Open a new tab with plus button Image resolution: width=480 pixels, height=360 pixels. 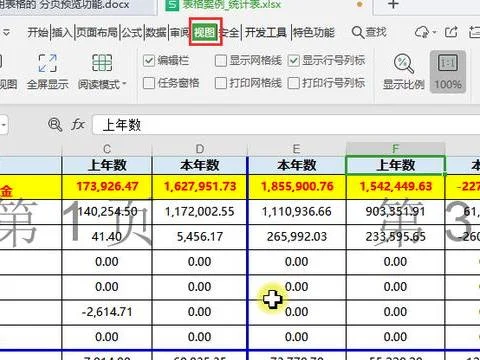(393, 5)
